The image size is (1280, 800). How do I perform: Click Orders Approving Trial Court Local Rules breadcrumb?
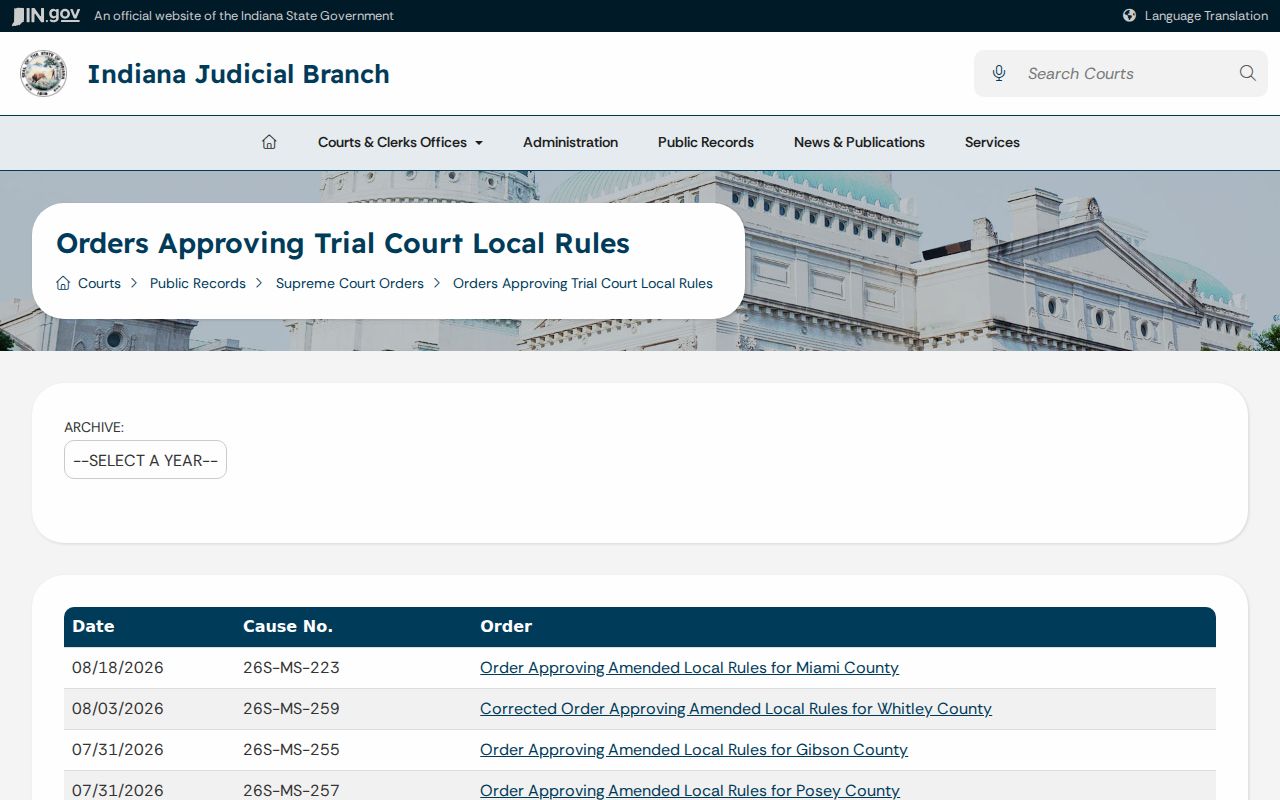[583, 283]
